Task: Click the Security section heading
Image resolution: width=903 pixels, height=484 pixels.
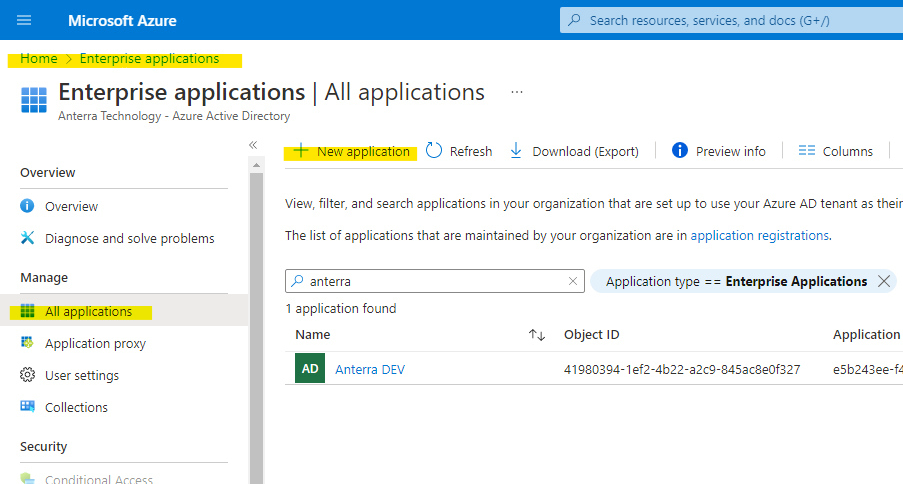Action: (44, 447)
